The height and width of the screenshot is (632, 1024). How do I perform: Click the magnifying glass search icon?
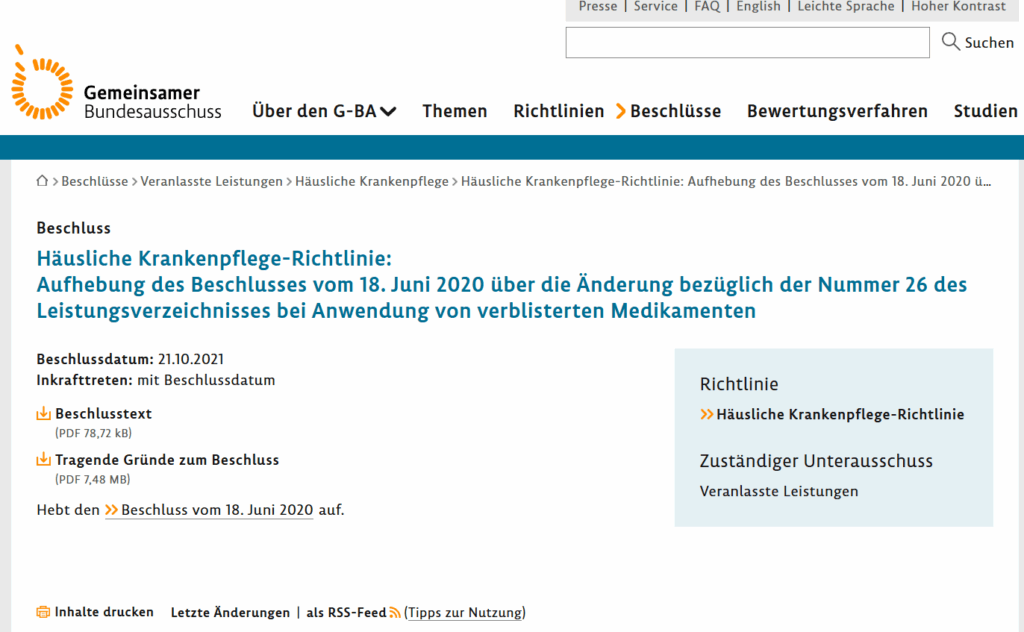[x=950, y=42]
